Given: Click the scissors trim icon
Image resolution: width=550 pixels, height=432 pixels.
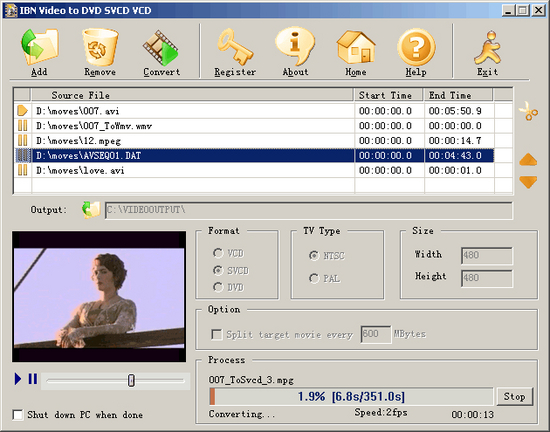Looking at the screenshot, I should tap(528, 111).
